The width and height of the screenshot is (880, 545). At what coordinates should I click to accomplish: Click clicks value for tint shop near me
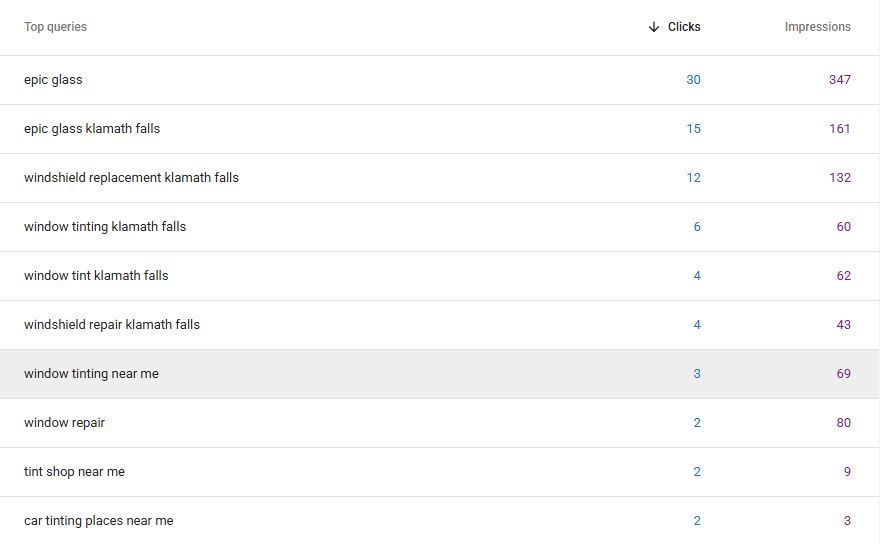click(x=697, y=472)
